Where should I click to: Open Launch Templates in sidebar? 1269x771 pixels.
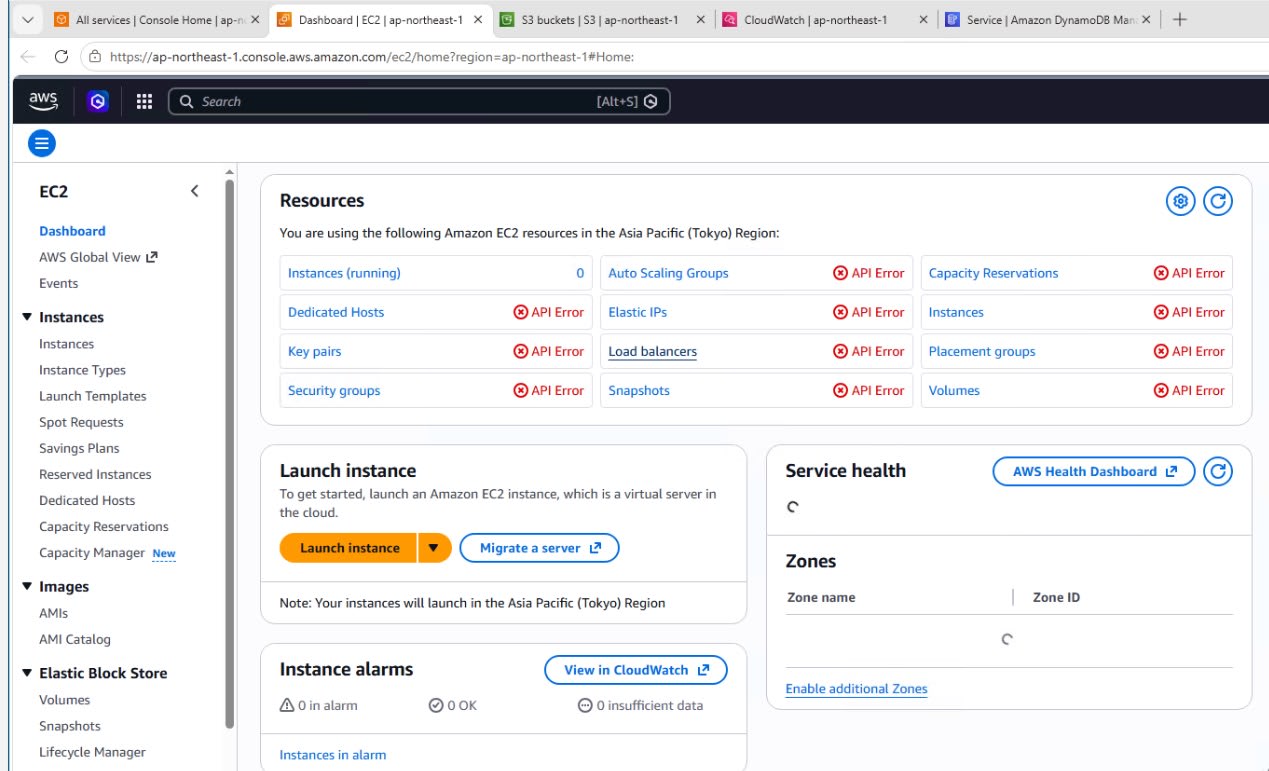click(92, 396)
